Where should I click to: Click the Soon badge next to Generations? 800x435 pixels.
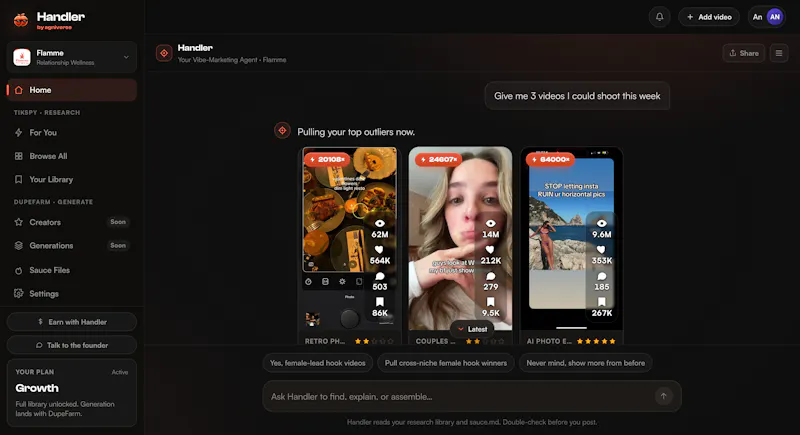(x=118, y=245)
